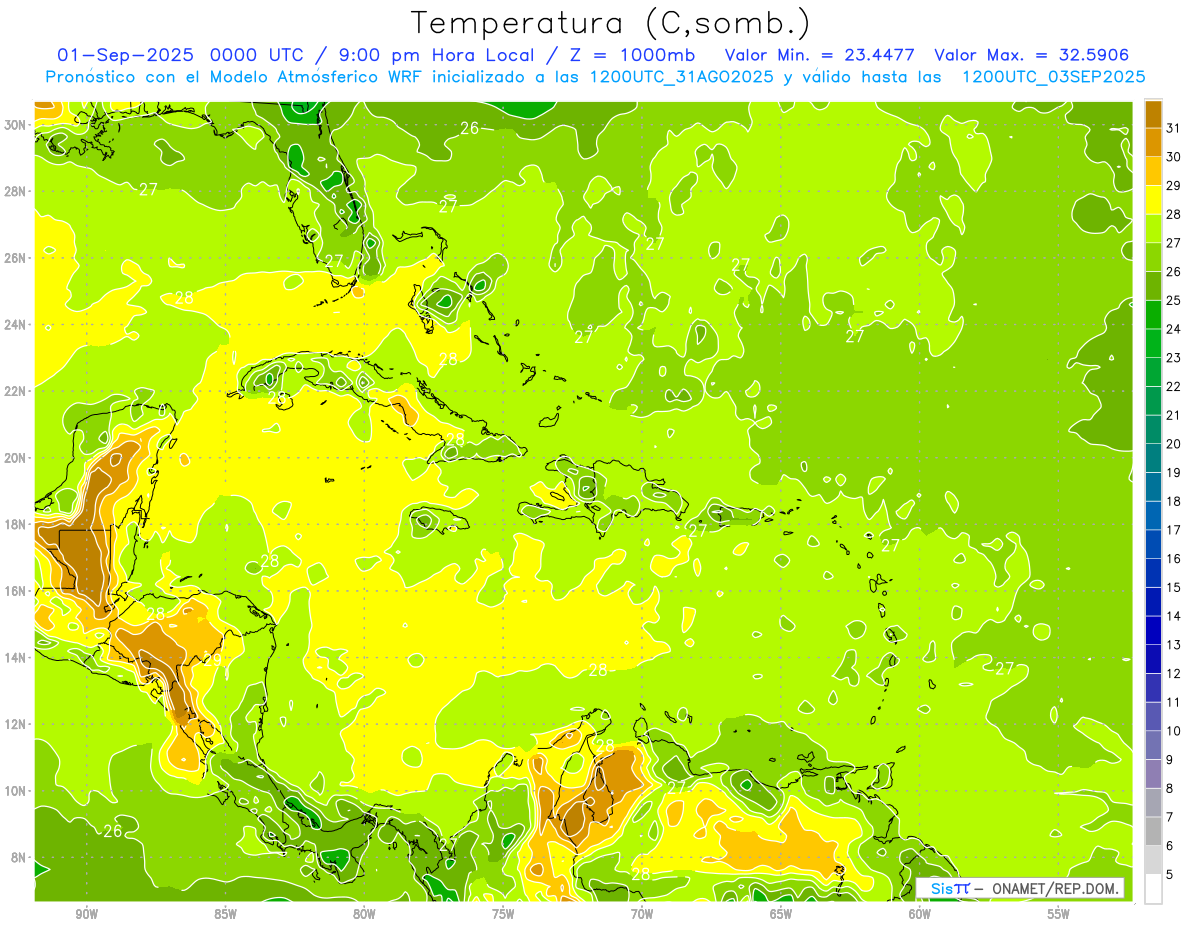This screenshot has height=927, width=1200.
Task: Click the 'Temperatura (C,somb.)' chart title
Action: coord(610,23)
